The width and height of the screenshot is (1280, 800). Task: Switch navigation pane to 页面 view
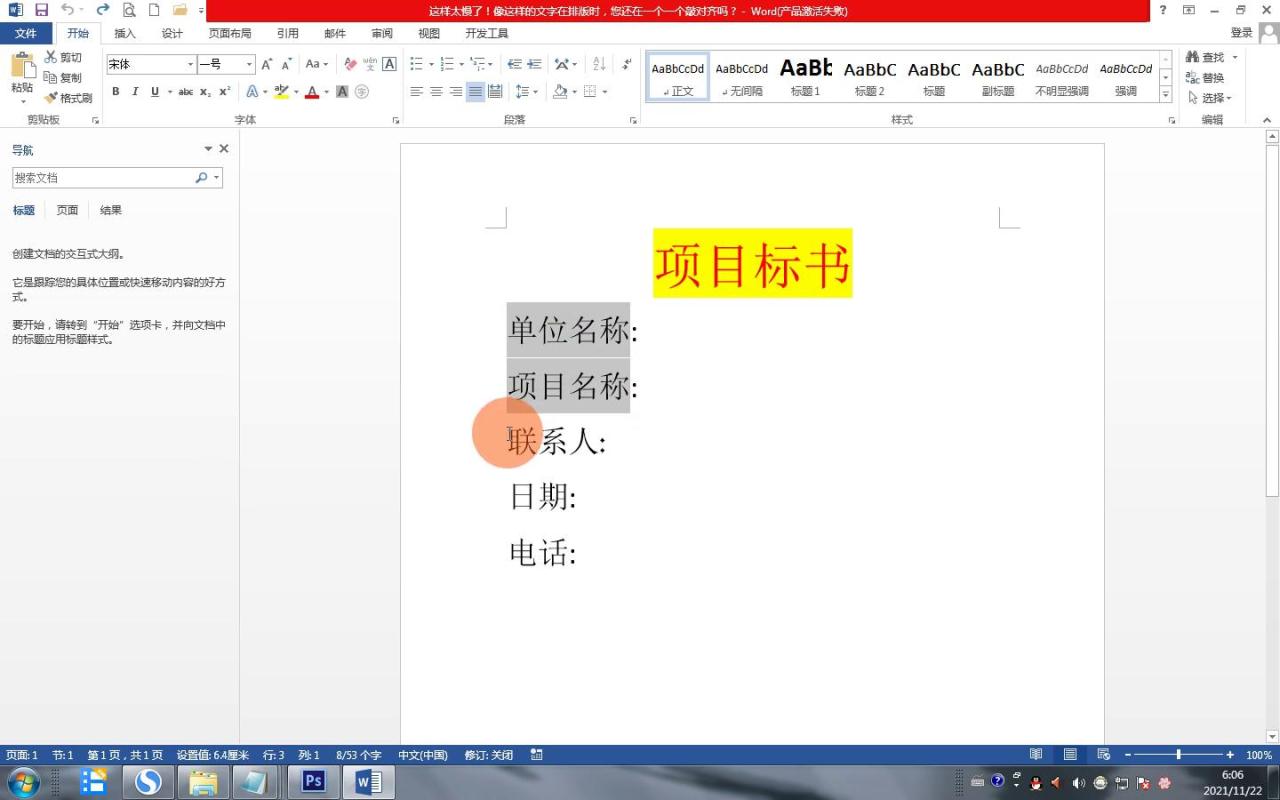click(x=66, y=210)
